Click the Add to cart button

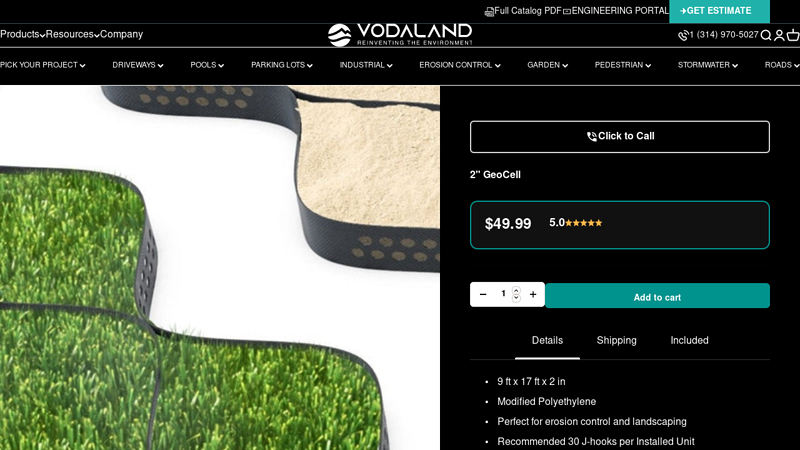click(657, 295)
